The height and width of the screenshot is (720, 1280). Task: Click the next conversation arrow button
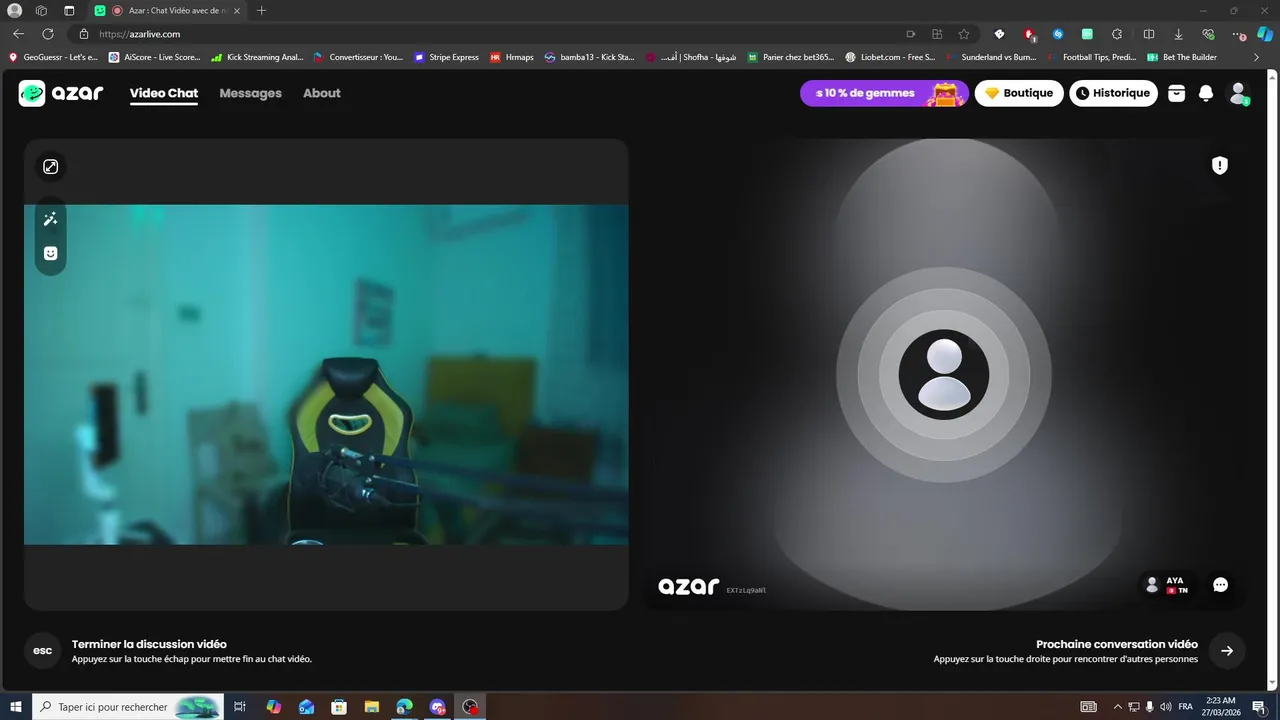pos(1227,651)
